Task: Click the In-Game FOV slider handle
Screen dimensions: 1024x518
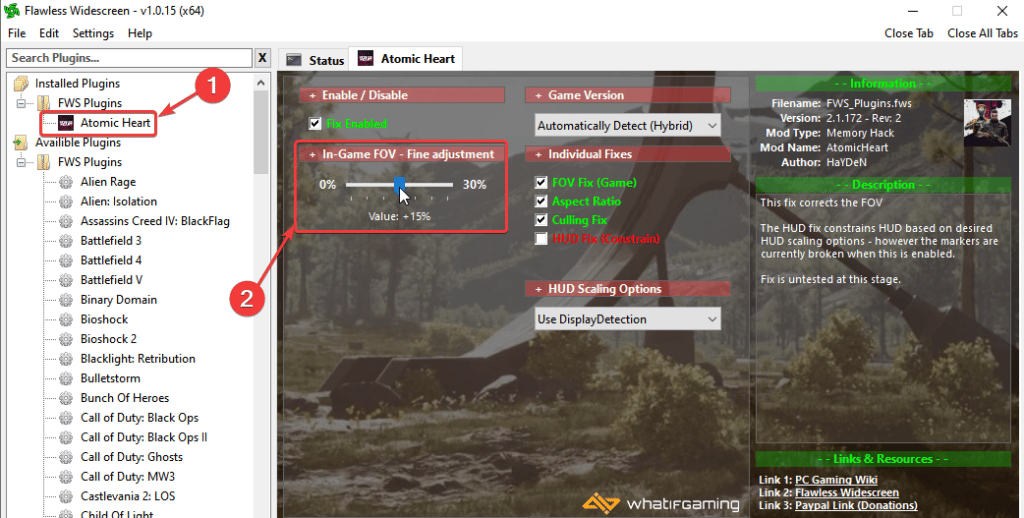Action: tap(399, 185)
